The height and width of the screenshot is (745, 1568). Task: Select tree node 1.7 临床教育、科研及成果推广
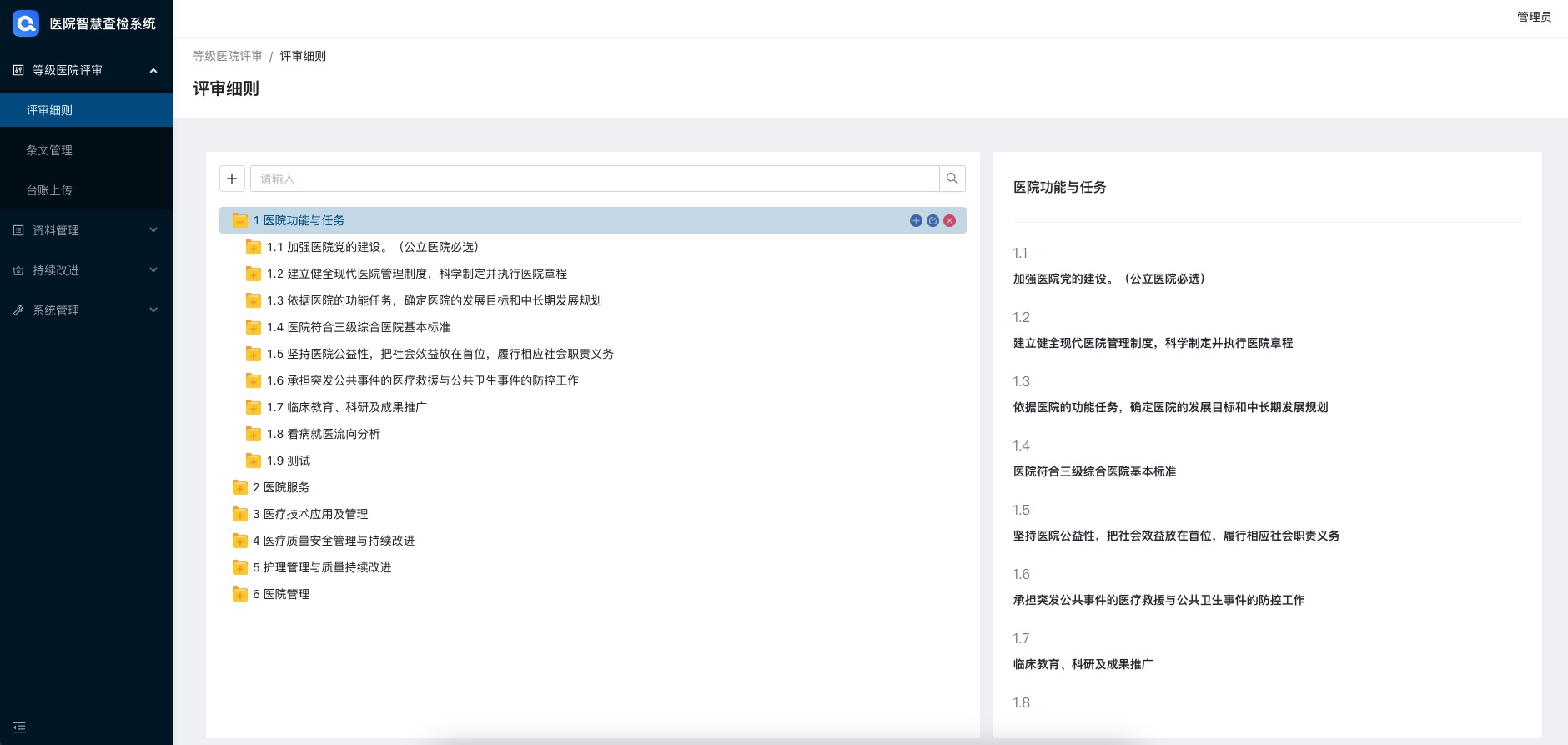click(x=346, y=407)
